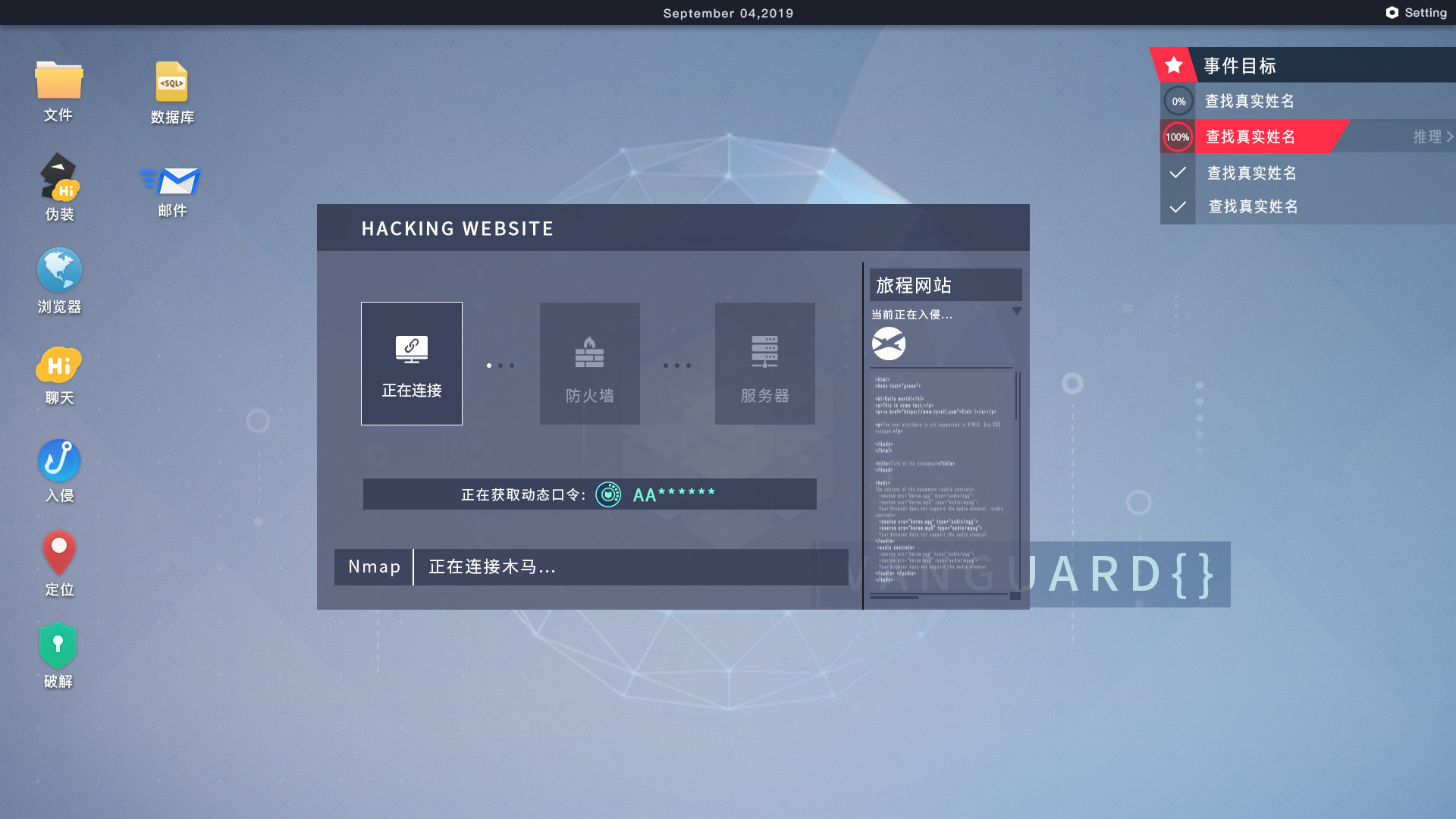Viewport: 1456px width, 819px height.
Task: Expand the 事件目标 star header
Action: [1175, 65]
